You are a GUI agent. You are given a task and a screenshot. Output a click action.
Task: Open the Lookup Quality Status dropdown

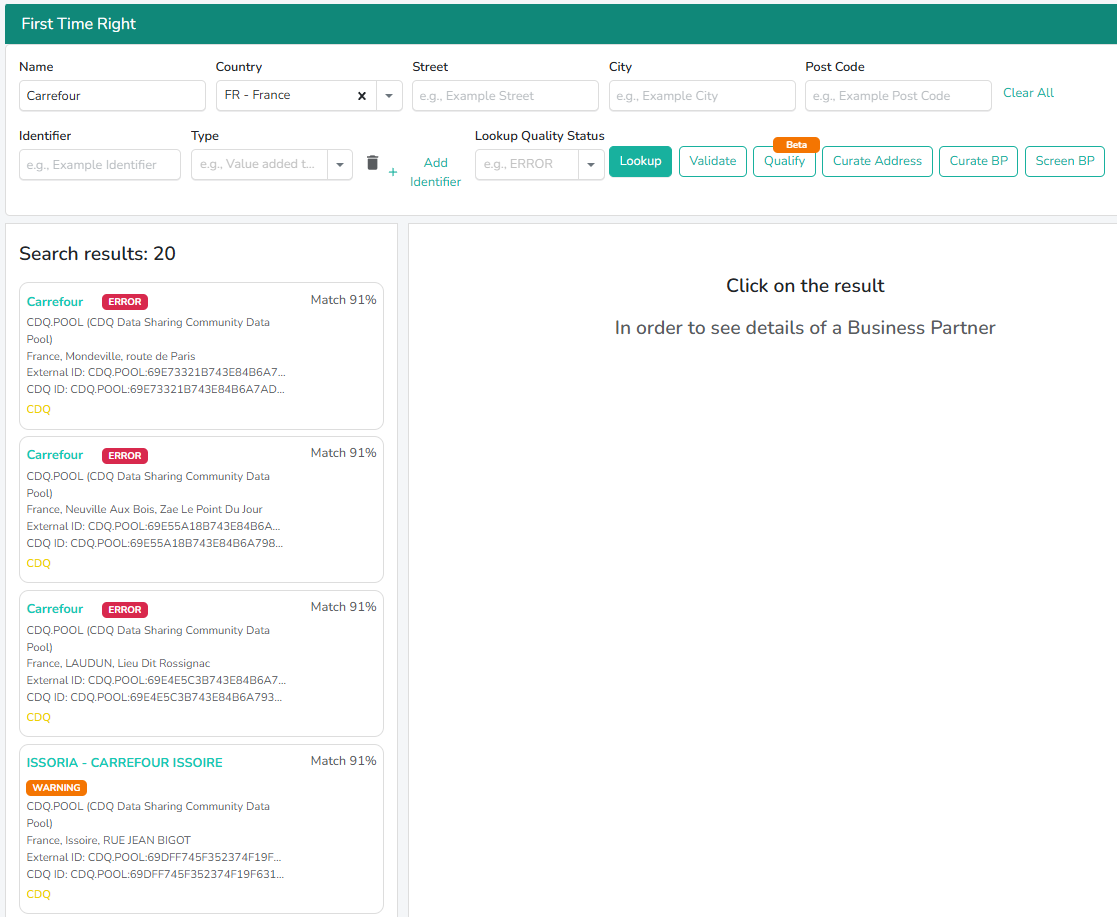pos(591,165)
